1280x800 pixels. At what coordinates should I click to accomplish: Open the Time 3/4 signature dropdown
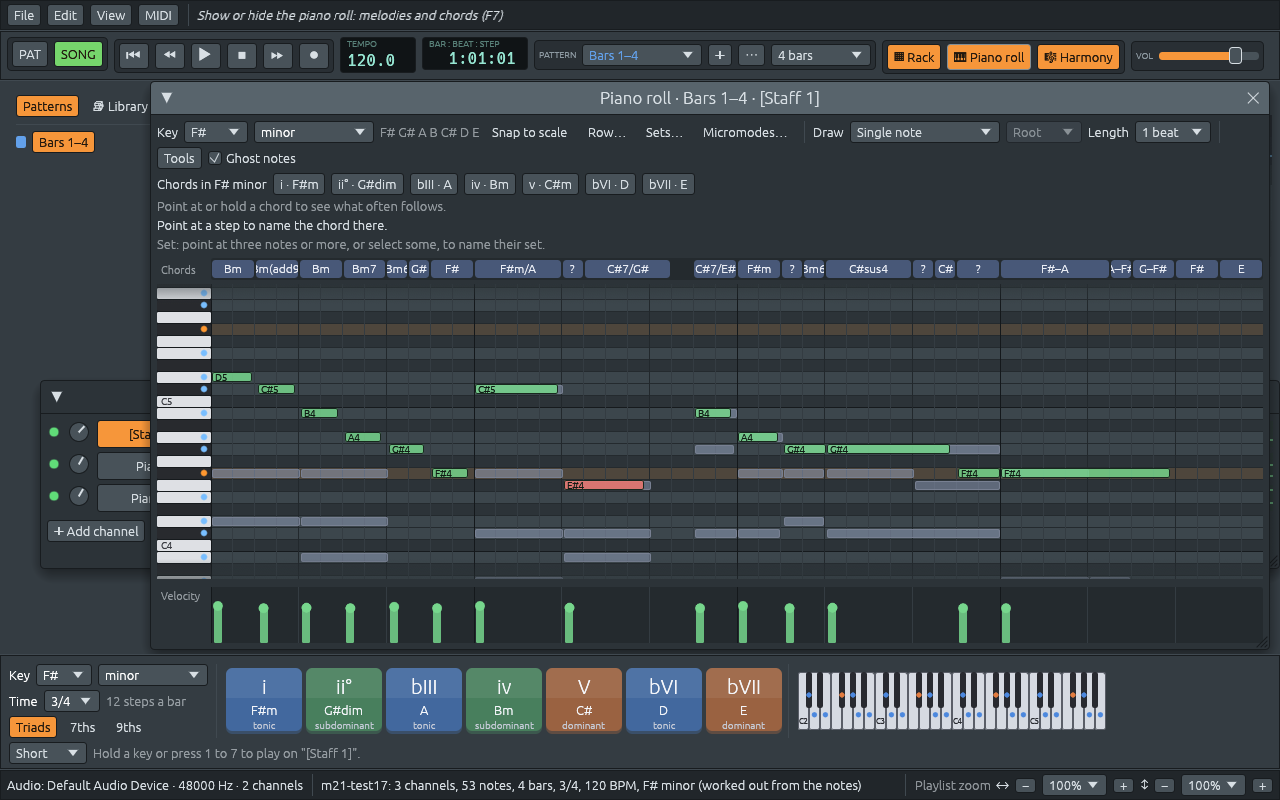click(71, 701)
